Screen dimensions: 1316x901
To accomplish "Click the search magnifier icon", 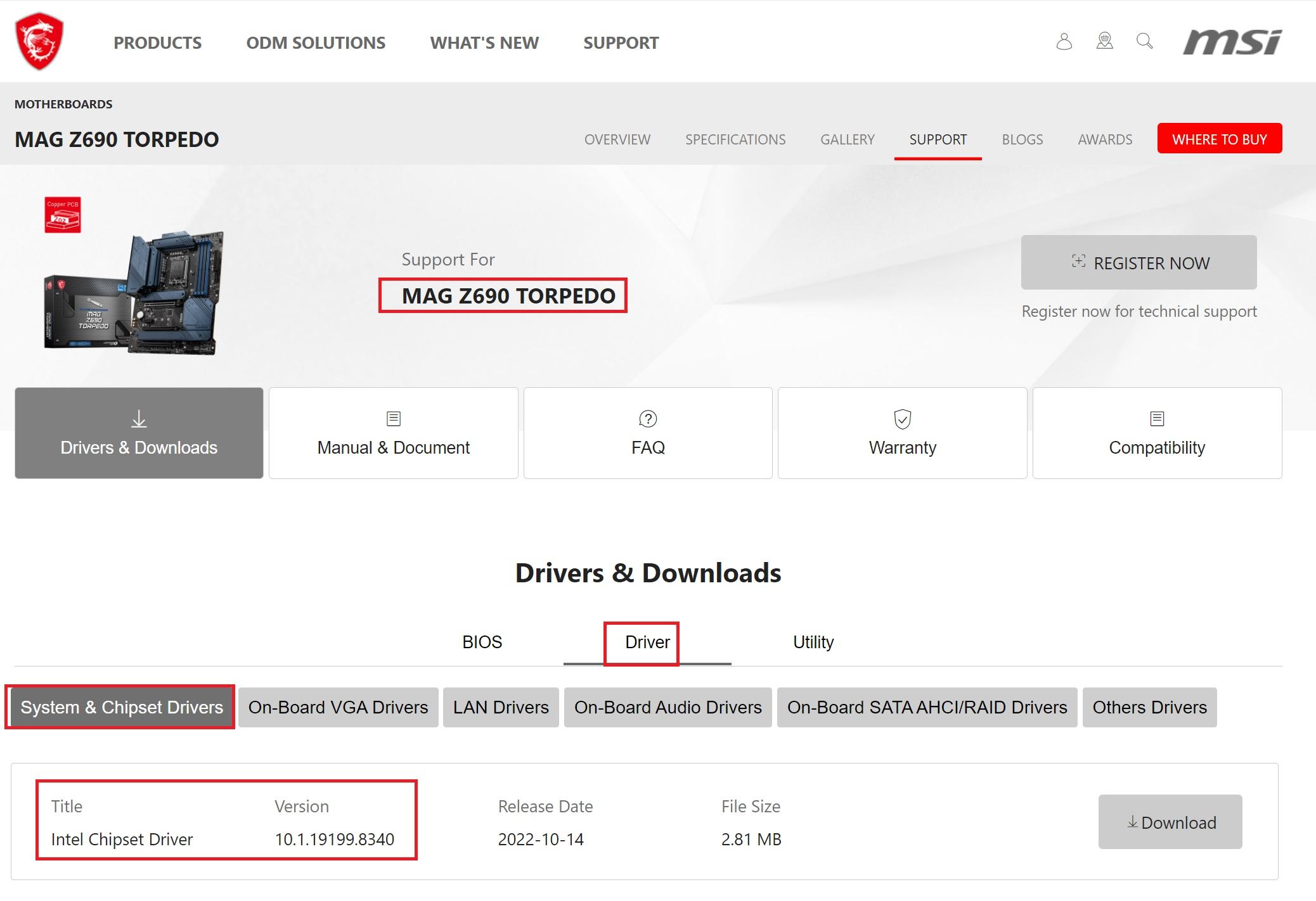I will pyautogui.click(x=1145, y=41).
